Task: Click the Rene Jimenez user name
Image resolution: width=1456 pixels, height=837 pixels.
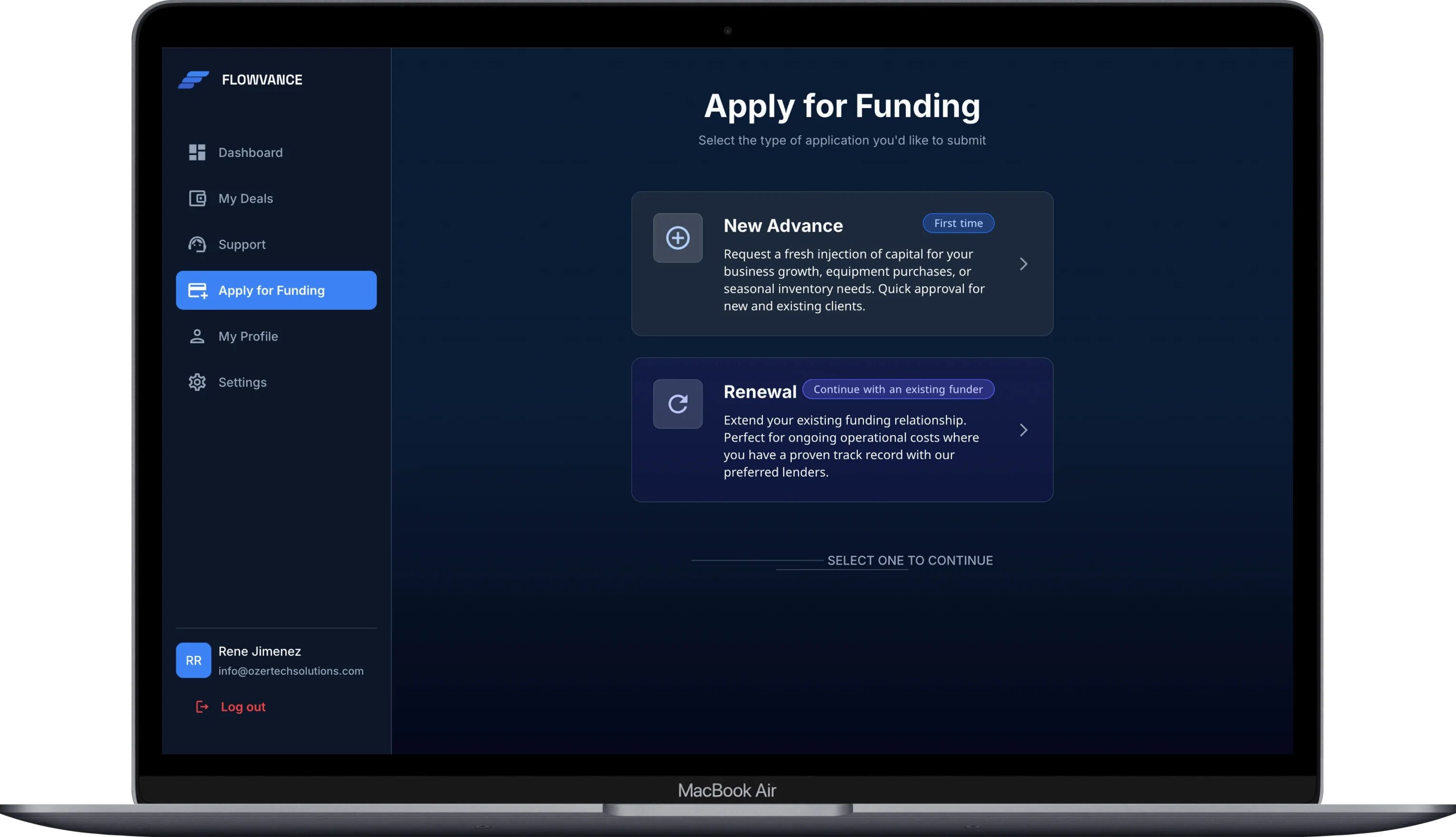Action: pos(260,651)
